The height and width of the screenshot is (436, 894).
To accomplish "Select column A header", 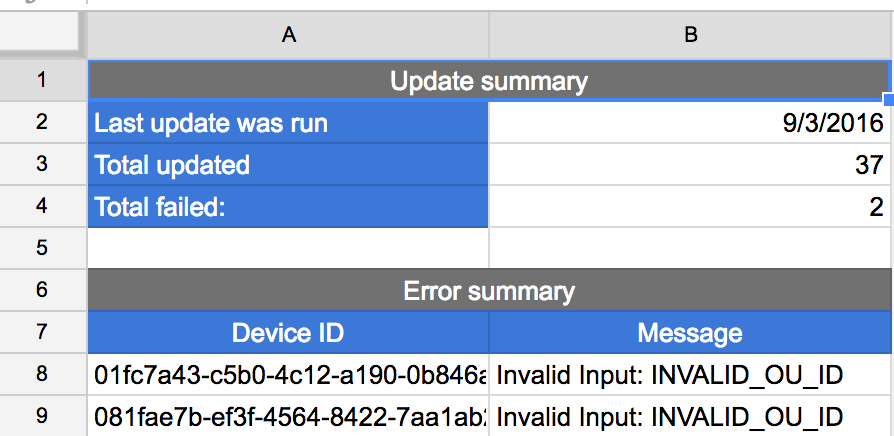I will point(288,35).
